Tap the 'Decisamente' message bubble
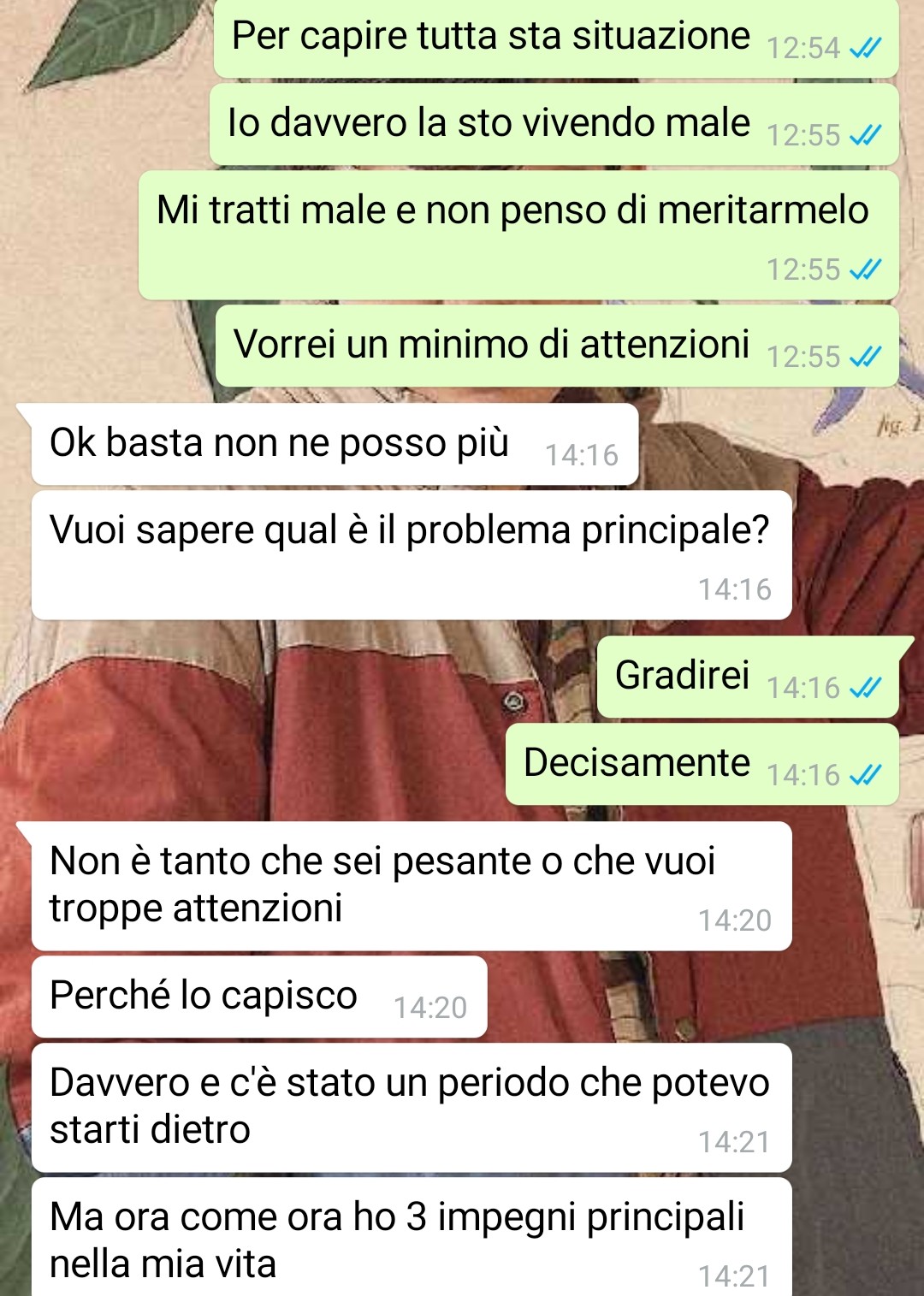Viewport: 924px width, 1296px height. [x=702, y=764]
